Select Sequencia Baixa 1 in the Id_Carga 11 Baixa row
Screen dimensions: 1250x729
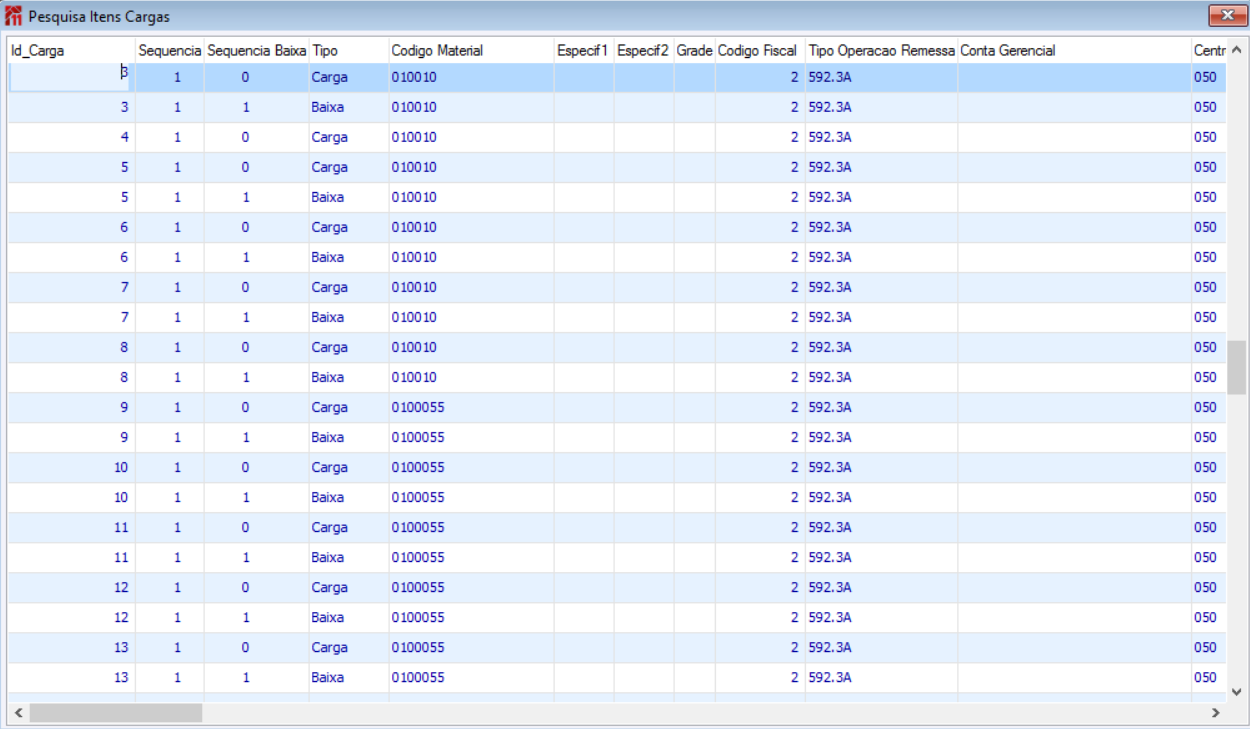[257, 557]
